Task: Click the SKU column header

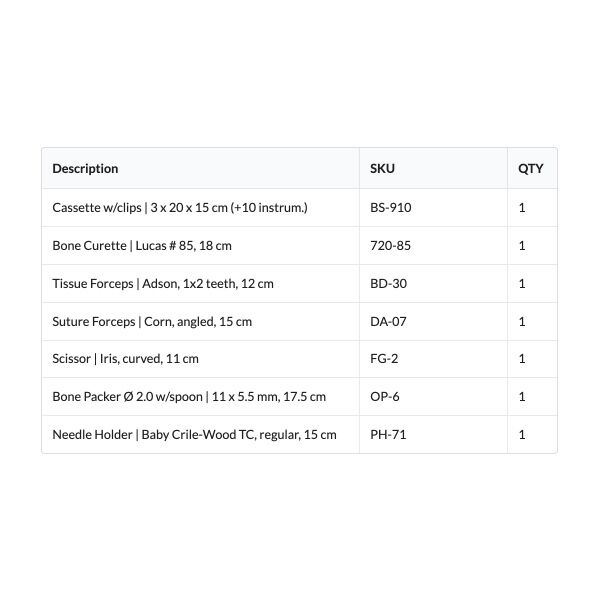Action: point(382,169)
